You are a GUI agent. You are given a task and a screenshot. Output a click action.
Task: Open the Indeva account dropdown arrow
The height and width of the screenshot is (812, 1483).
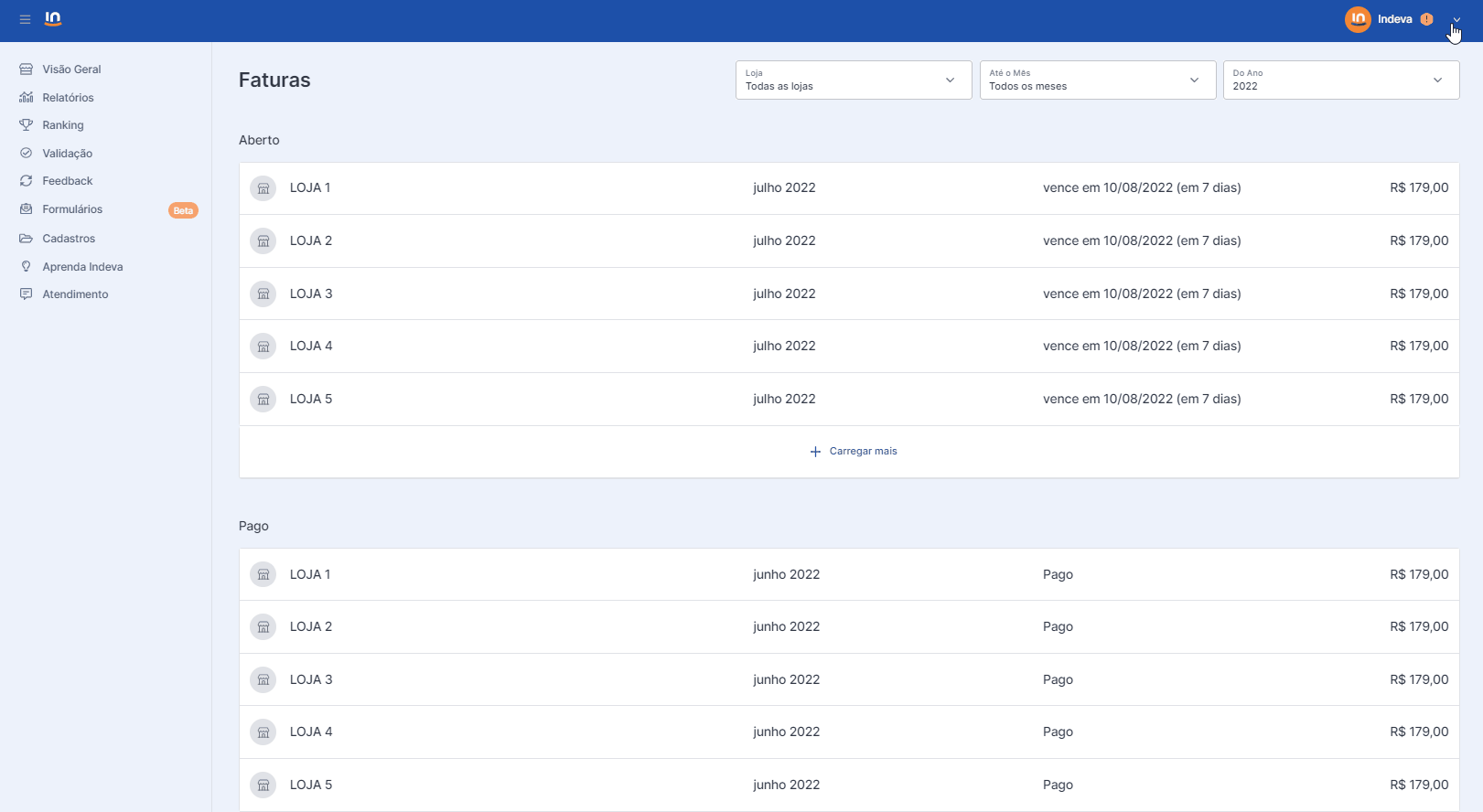[x=1456, y=20]
